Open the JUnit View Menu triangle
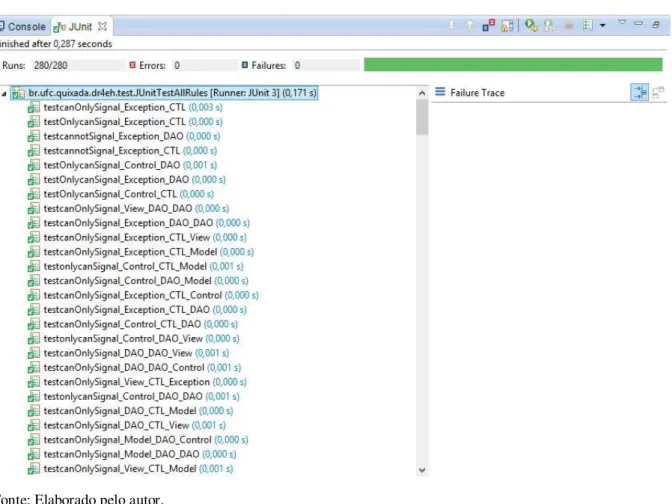The image size is (672, 504). pos(622,22)
